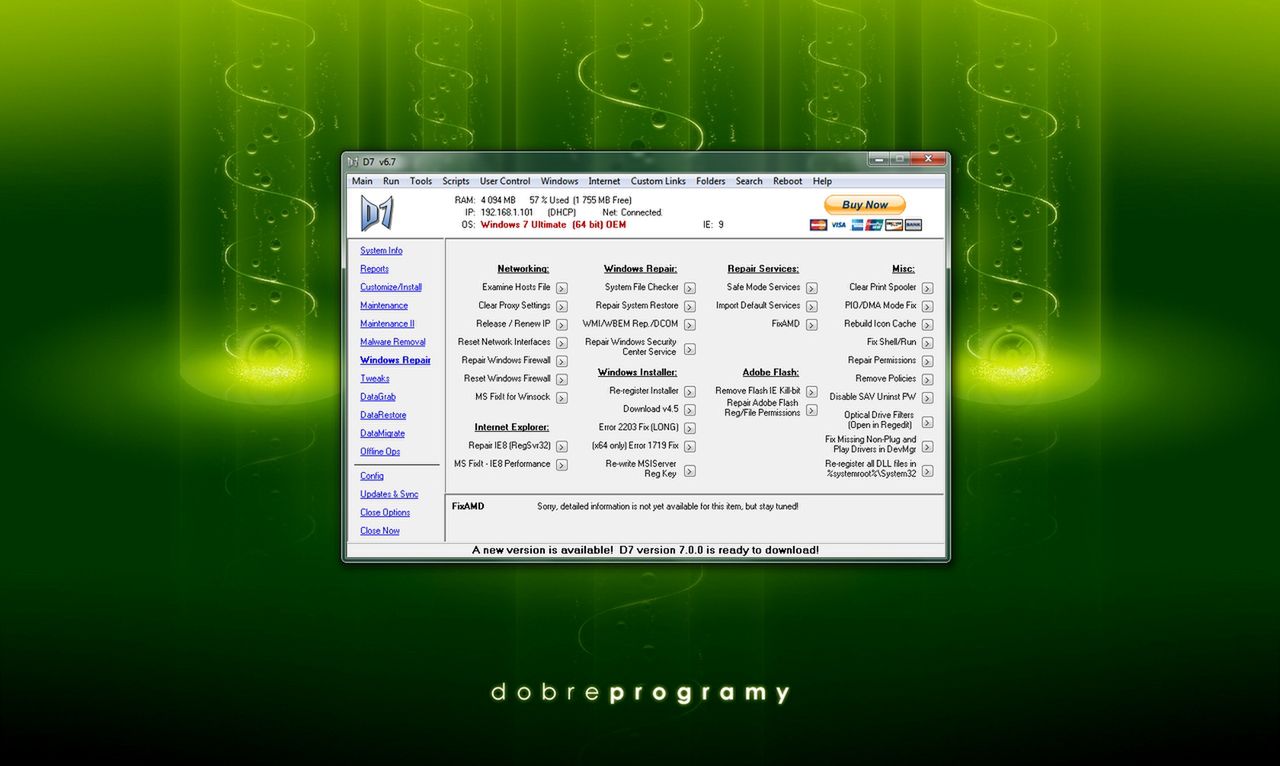
Task: Open the DataMigrate sidebar link
Action: tap(382, 433)
